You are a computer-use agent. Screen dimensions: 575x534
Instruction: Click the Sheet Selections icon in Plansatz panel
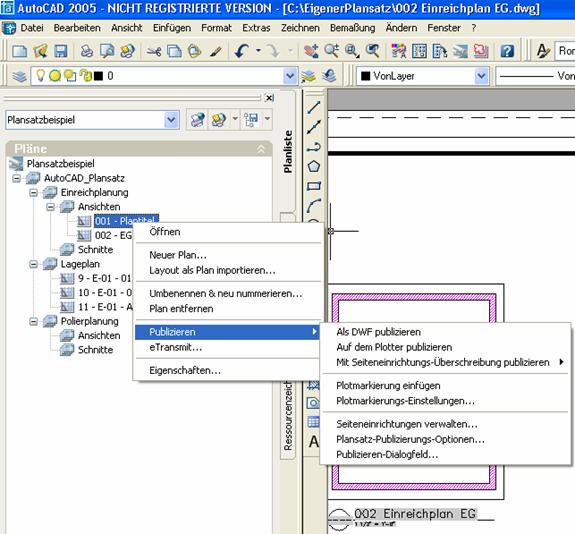(x=252, y=120)
